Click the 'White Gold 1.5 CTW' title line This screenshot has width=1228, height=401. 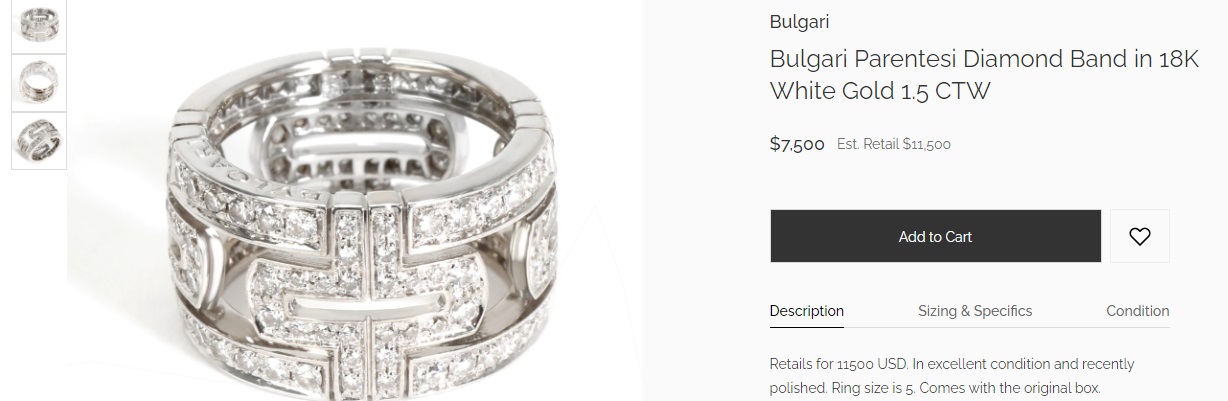[x=879, y=91]
